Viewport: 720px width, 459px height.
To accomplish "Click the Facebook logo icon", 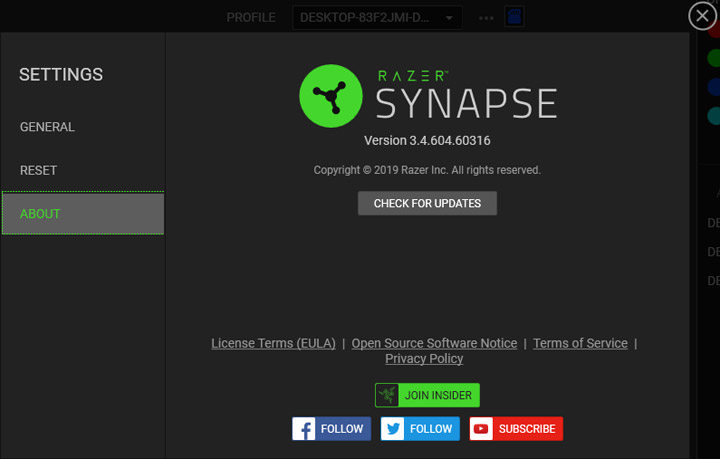I will [x=304, y=429].
